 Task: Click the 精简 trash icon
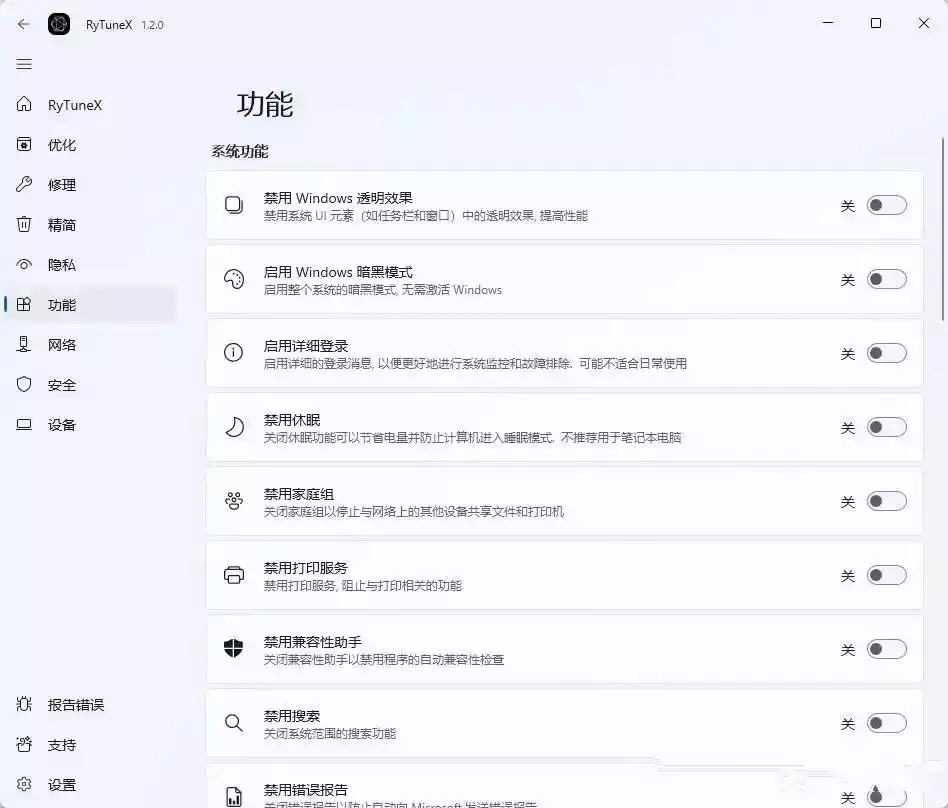(x=24, y=224)
